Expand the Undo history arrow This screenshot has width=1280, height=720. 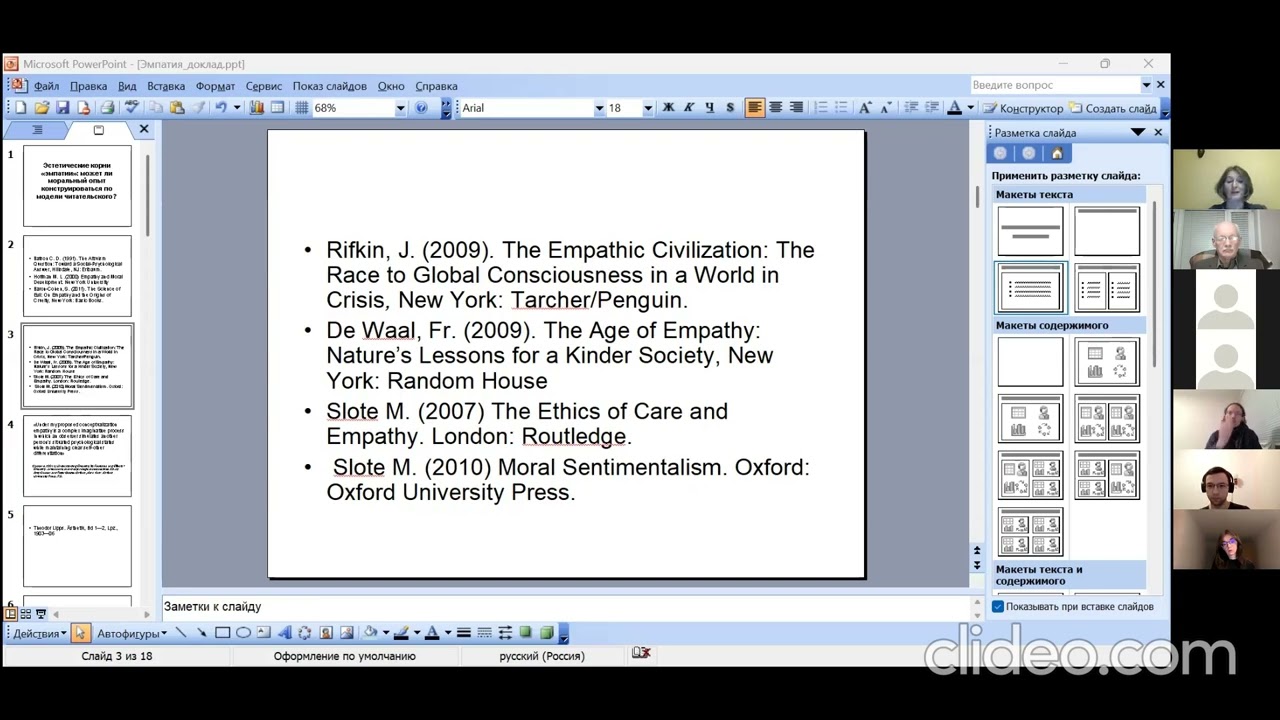237,108
